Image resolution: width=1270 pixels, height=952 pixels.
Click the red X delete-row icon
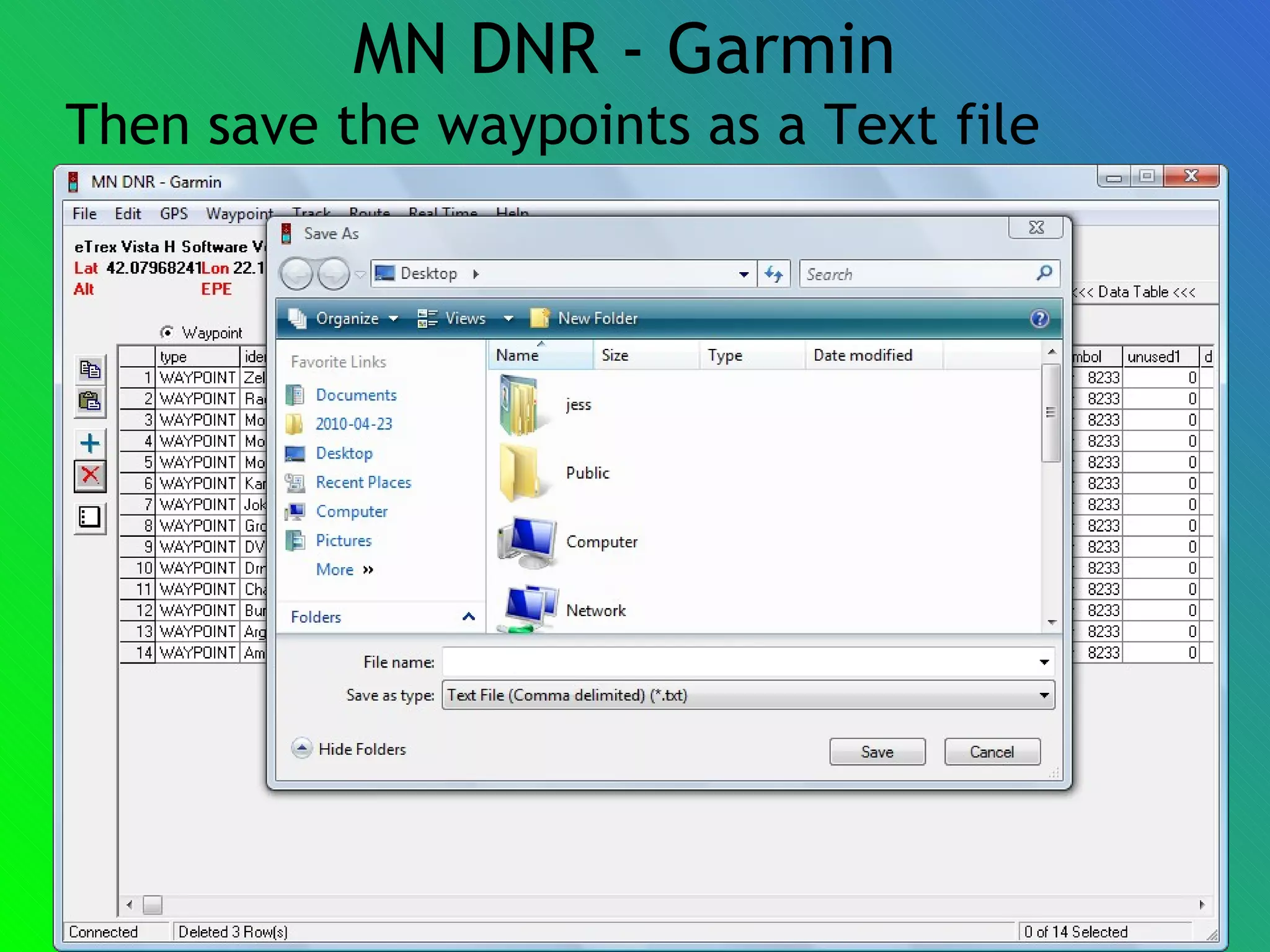point(90,475)
